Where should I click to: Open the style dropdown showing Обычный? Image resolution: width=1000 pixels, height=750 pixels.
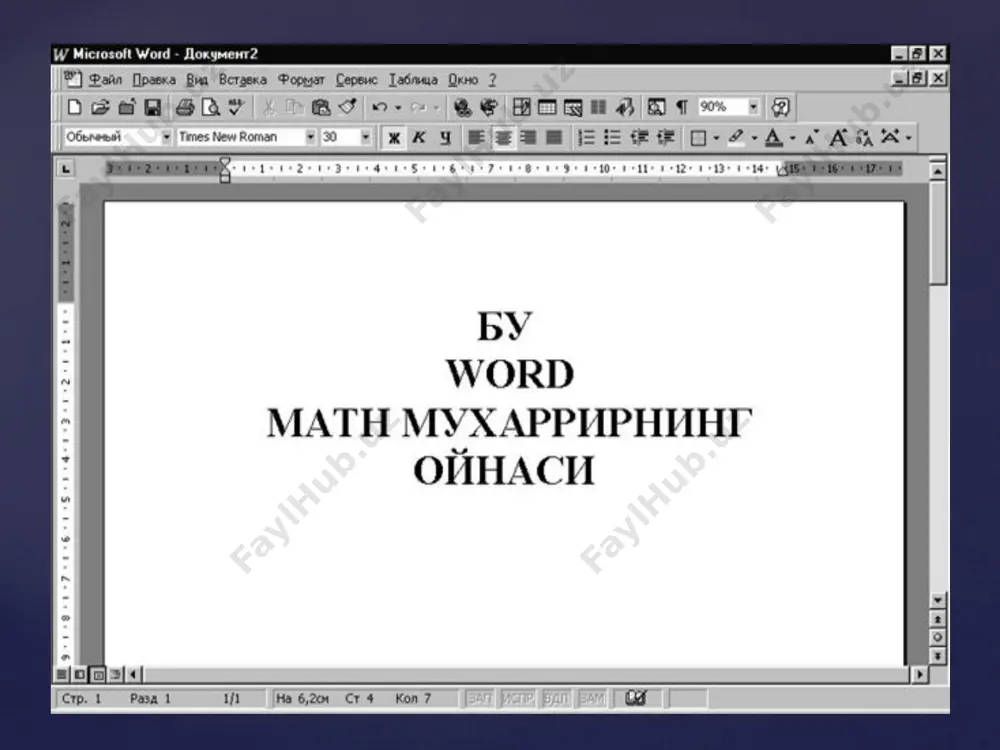[x=166, y=136]
